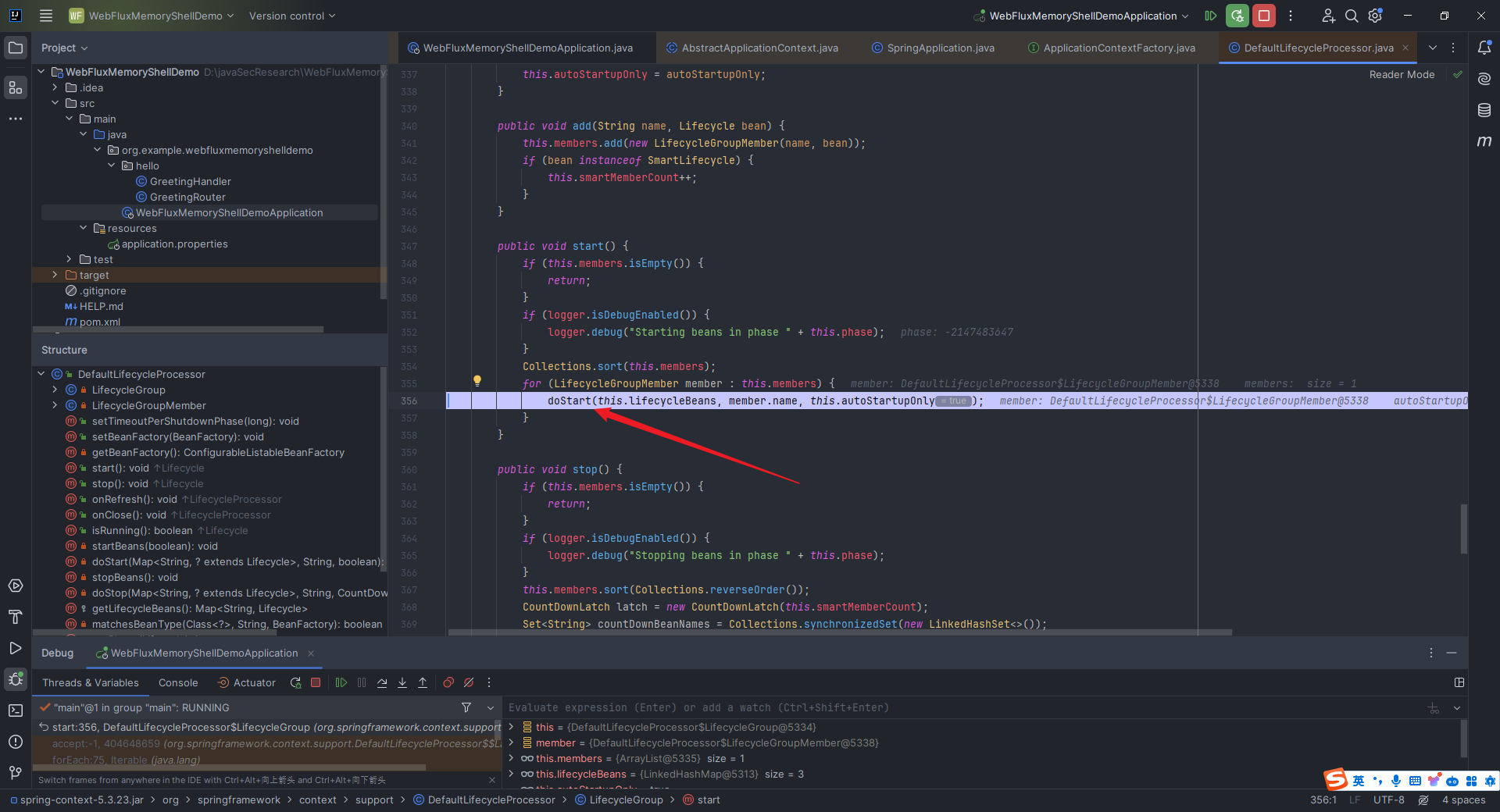Open IDE settings gear
Screen dimensions: 1500x812
pos(1376,16)
